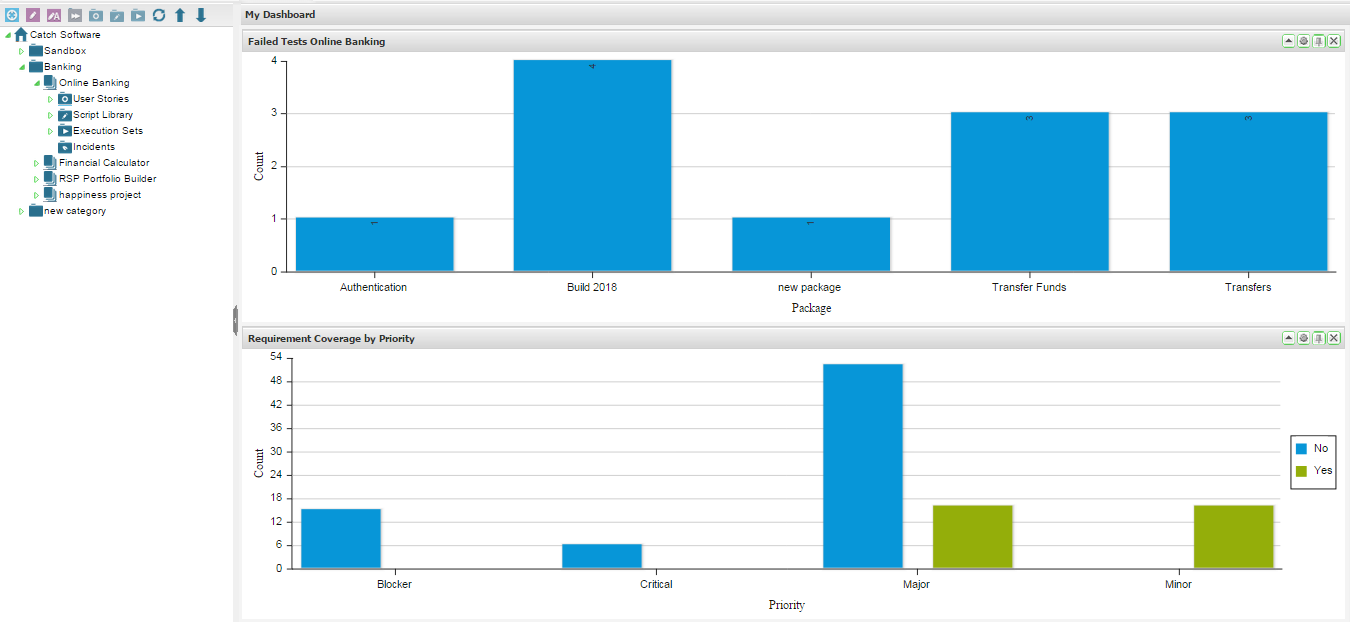Open settings gear for Failed Tests panel

point(1304,41)
